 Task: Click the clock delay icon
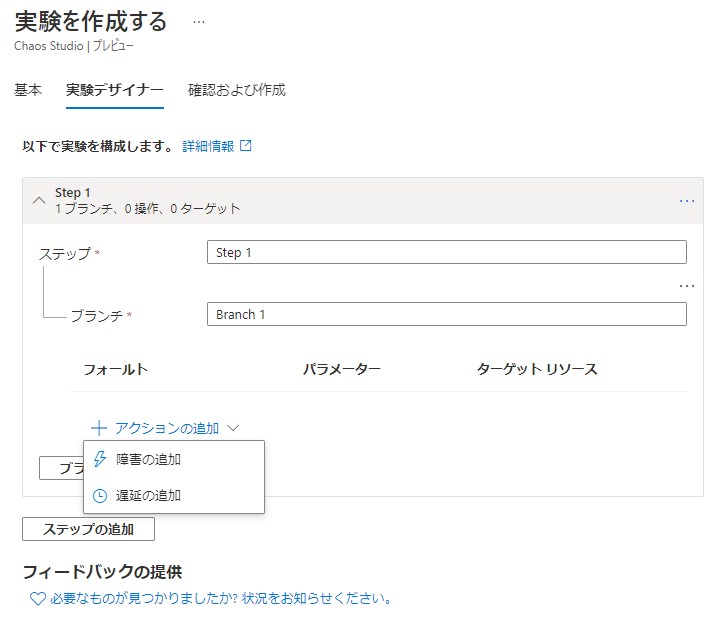tap(99, 496)
